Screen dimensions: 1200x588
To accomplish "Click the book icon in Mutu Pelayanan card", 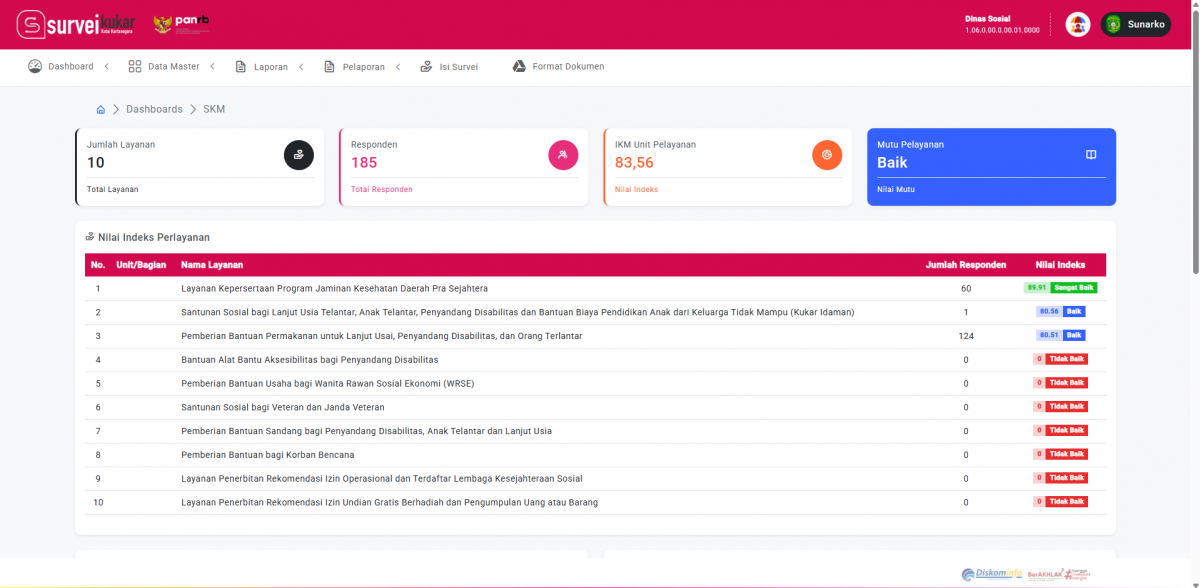I will point(1091,155).
